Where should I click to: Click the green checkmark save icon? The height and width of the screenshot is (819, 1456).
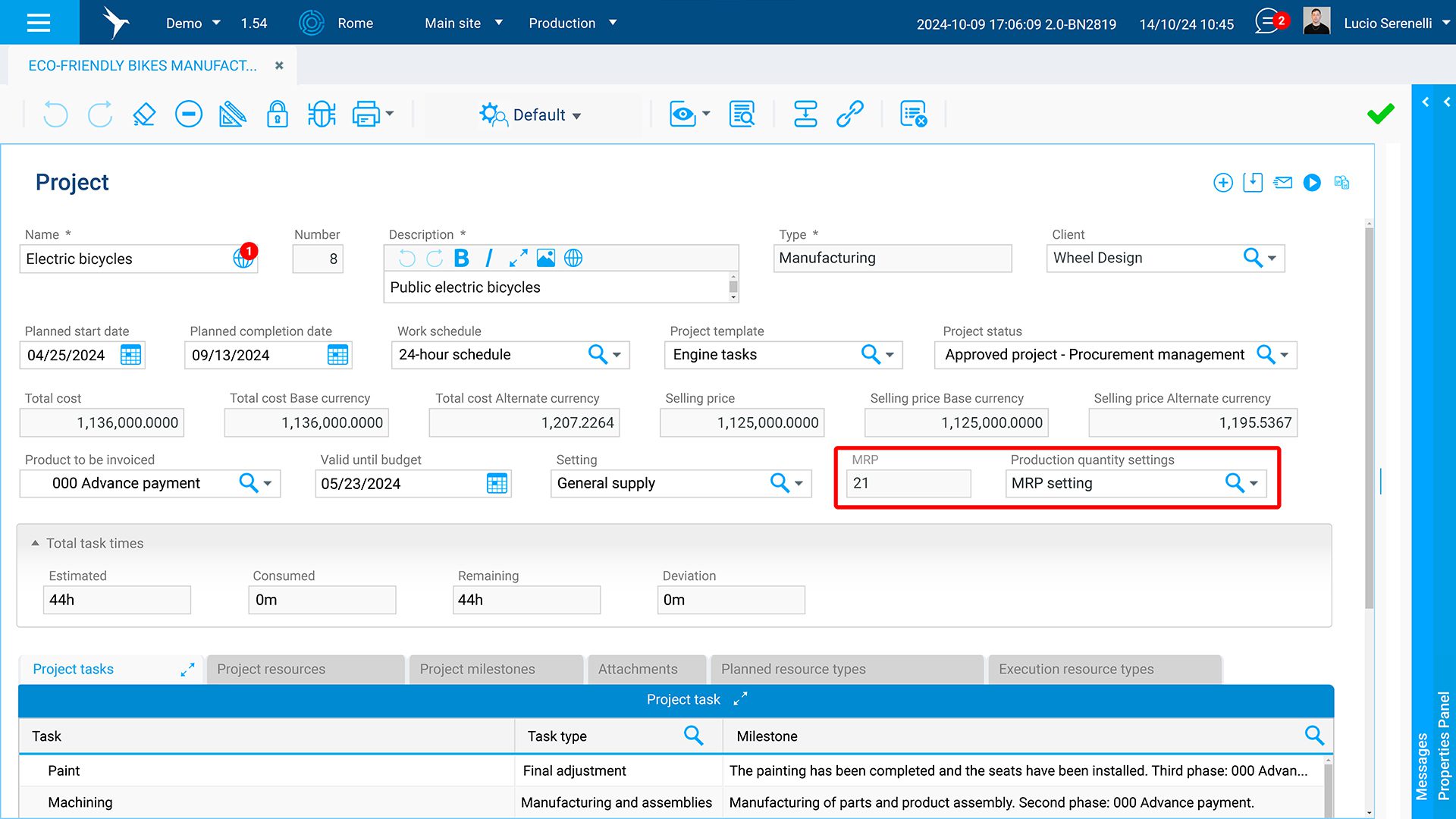coord(1380,114)
